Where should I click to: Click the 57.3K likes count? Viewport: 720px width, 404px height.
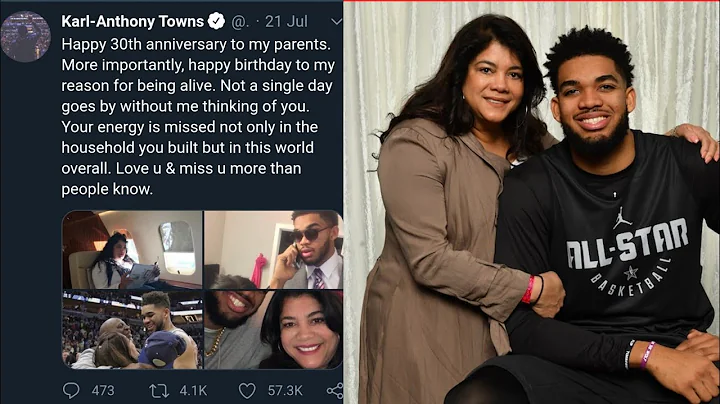click(x=283, y=390)
